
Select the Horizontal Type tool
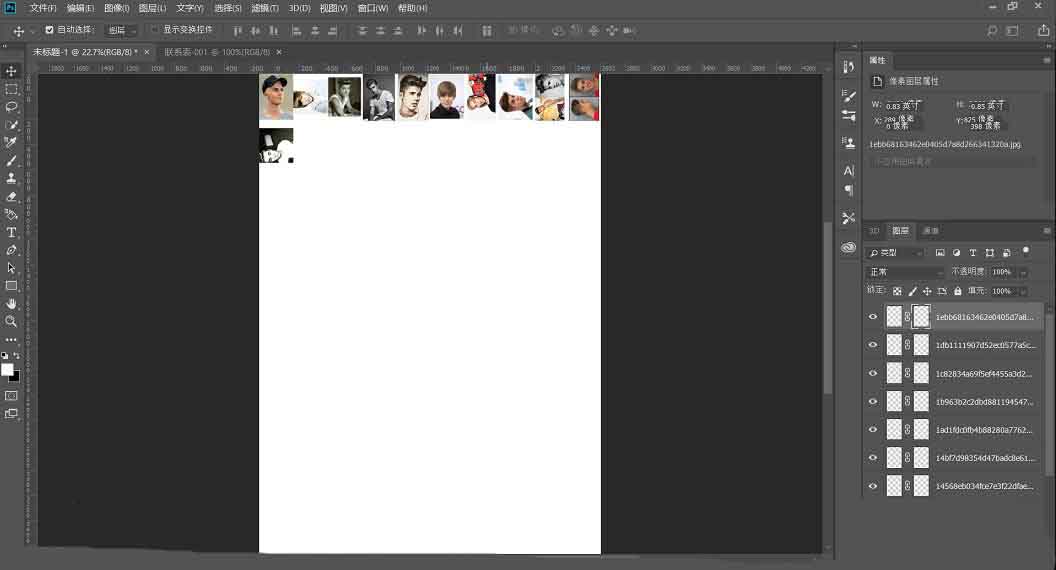[11, 232]
